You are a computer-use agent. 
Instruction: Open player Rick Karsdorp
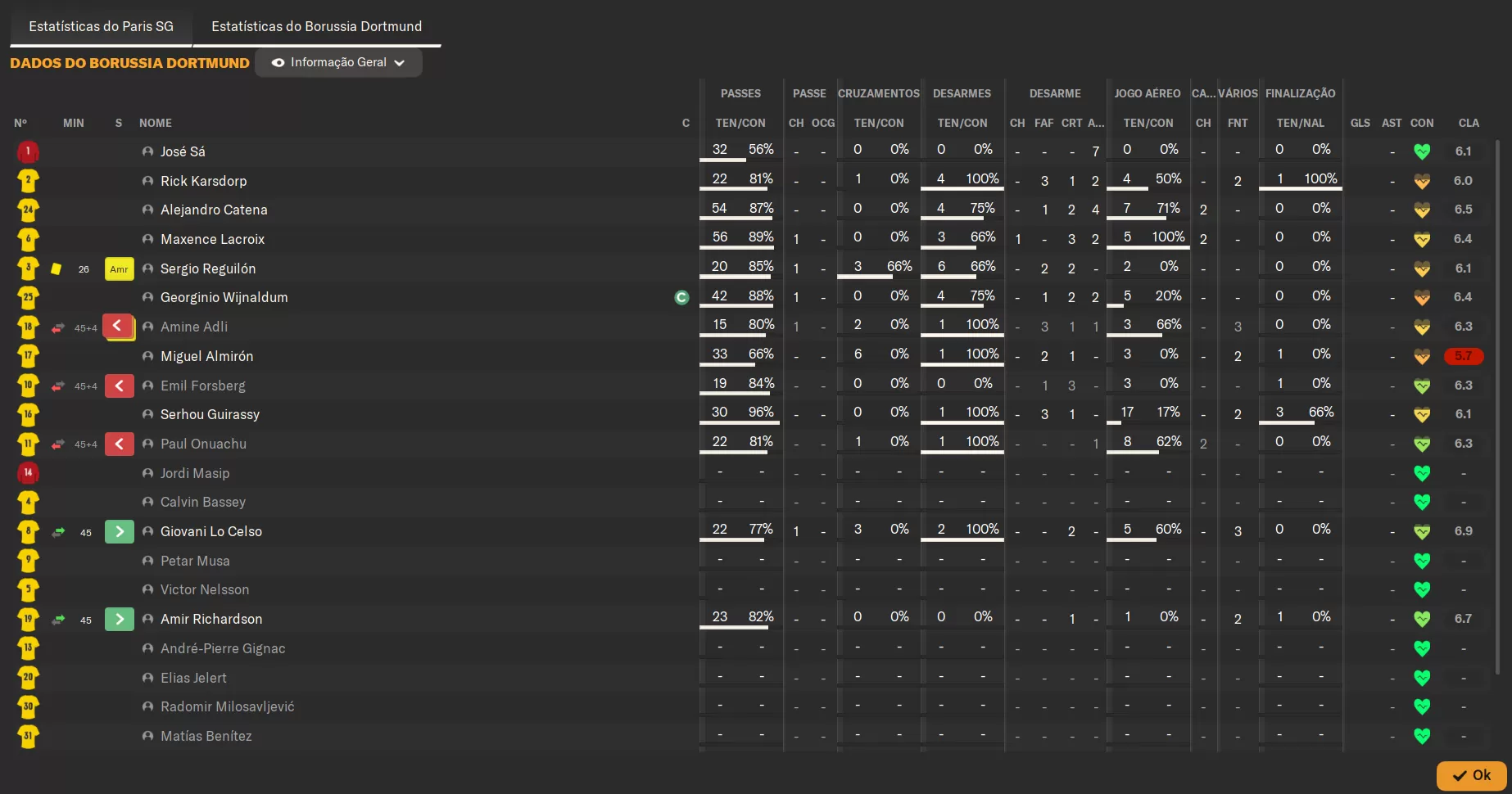pyautogui.click(x=203, y=181)
